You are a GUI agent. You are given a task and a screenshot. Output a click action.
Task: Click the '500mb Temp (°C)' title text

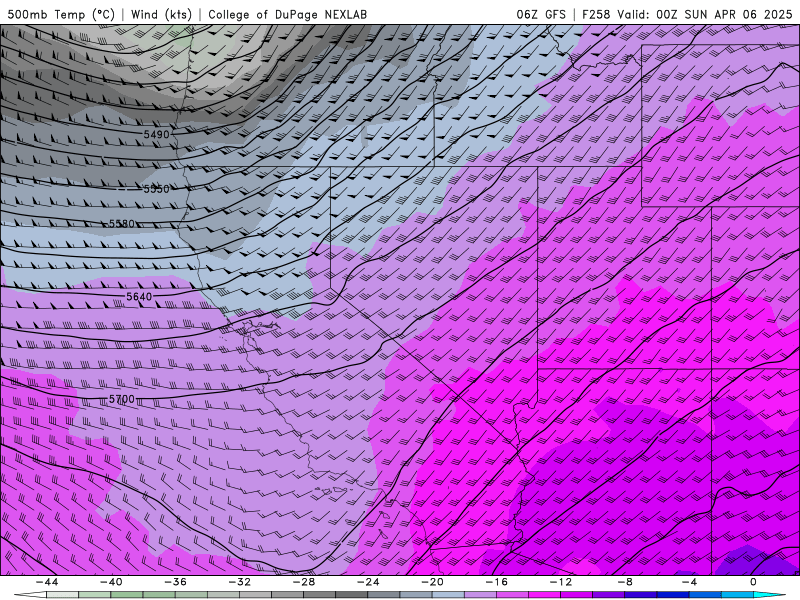[61, 14]
